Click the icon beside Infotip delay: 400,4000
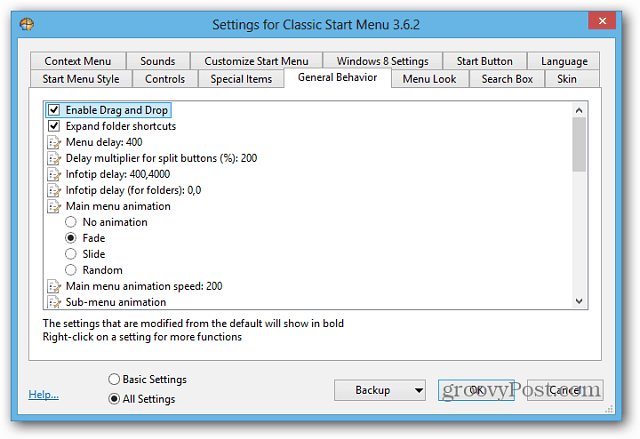 tap(54, 174)
